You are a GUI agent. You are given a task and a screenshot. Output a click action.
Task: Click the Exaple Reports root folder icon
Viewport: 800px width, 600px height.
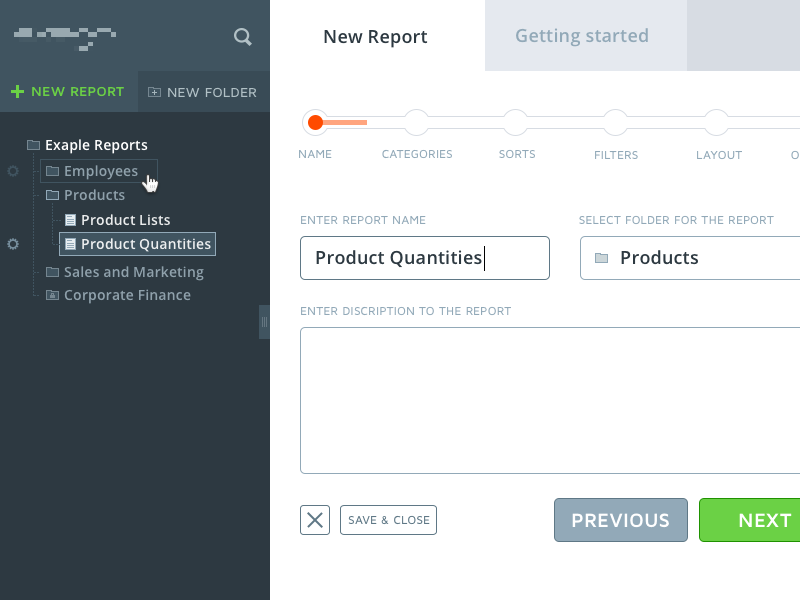(x=33, y=145)
